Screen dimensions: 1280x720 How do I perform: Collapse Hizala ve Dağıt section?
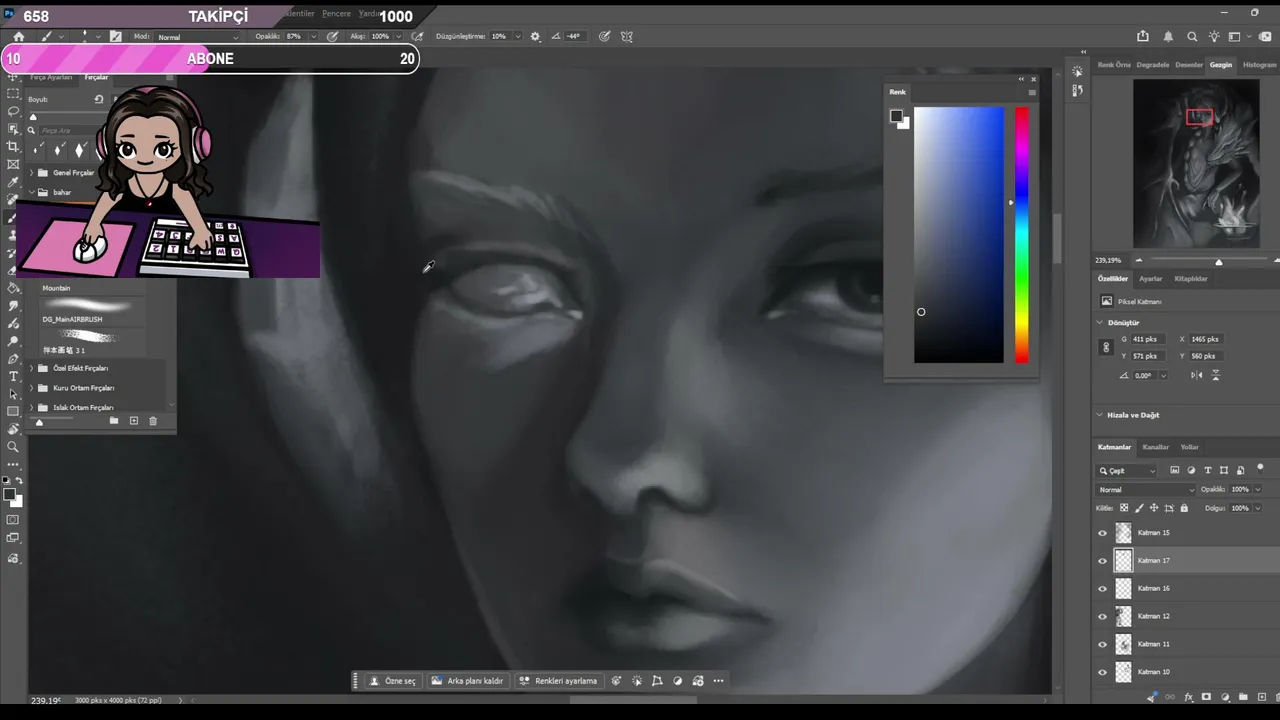[x=1100, y=415]
